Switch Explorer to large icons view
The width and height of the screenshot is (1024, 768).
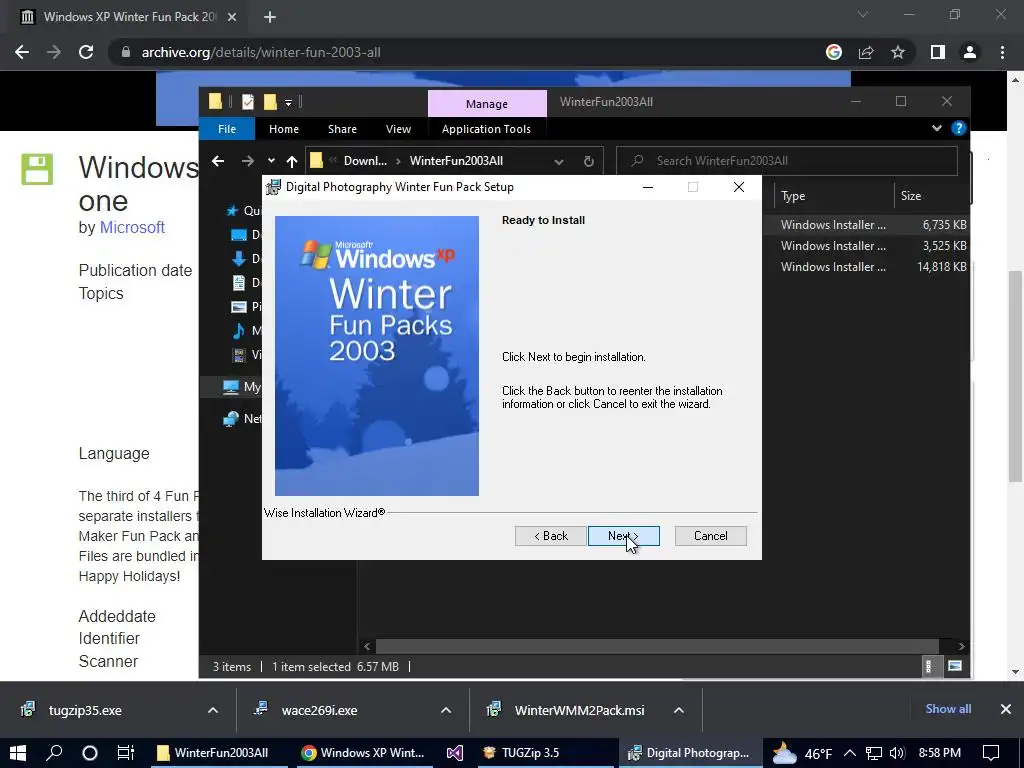click(x=955, y=666)
